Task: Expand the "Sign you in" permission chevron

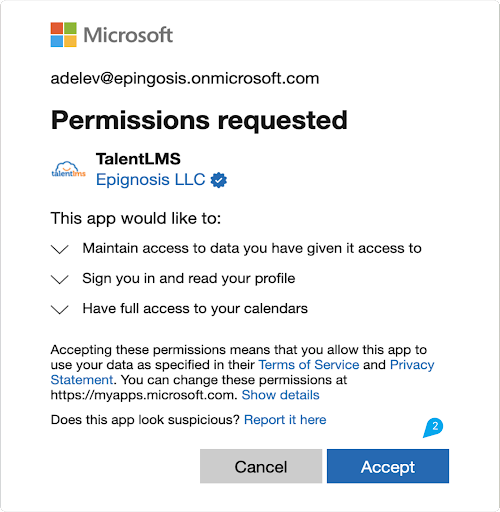Action: click(x=60, y=279)
